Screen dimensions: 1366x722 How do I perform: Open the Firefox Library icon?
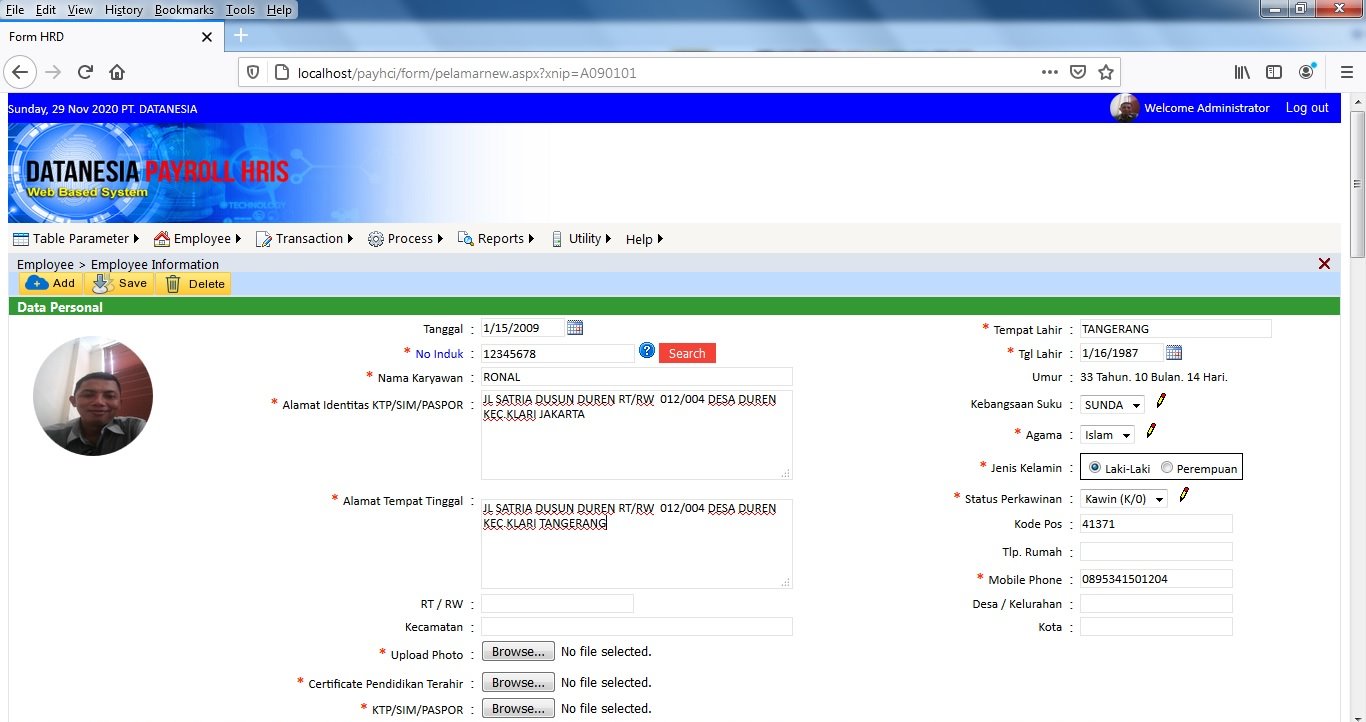coord(1242,72)
